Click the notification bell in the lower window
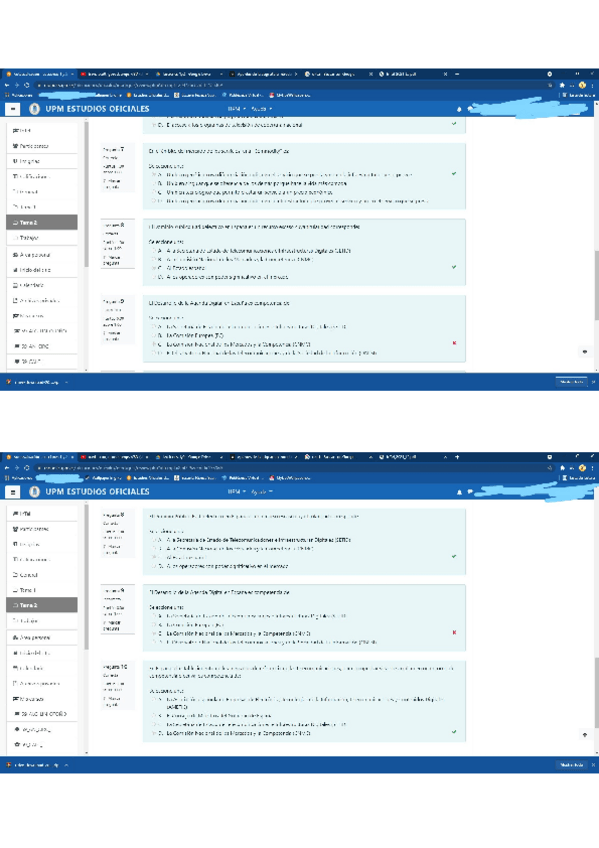Viewport: 599px width, 848px height. click(x=460, y=492)
